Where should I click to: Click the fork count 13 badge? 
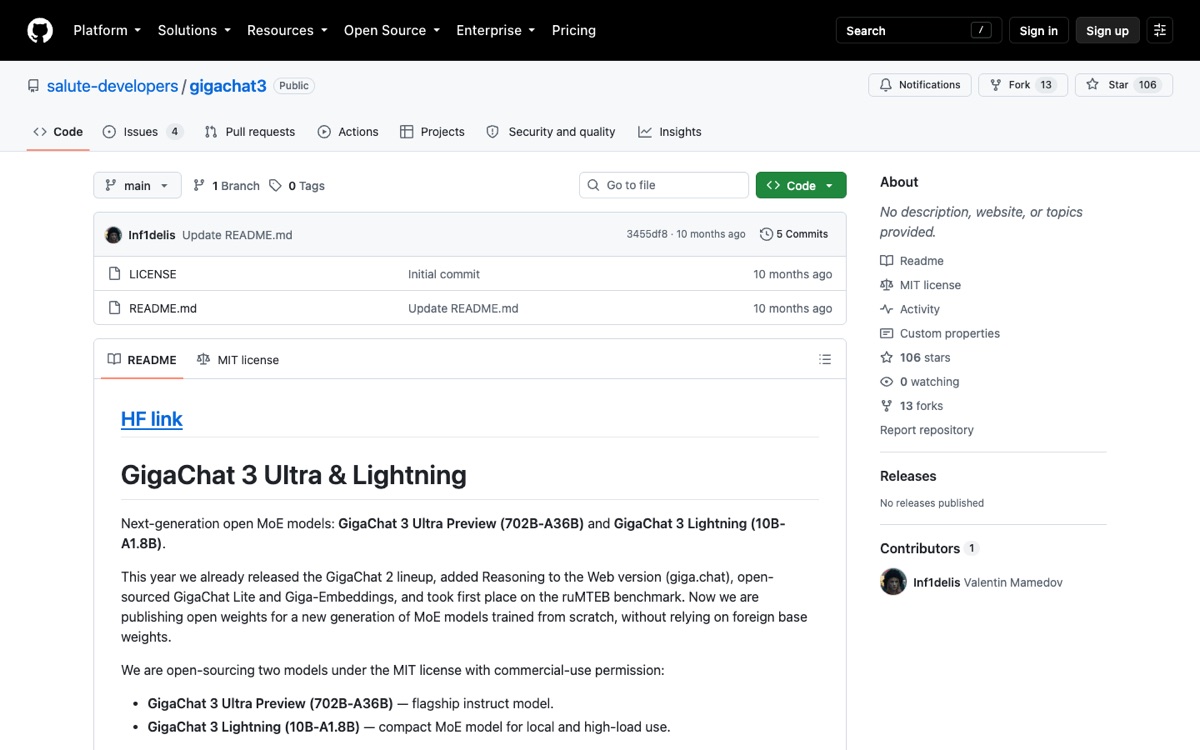click(x=1046, y=85)
